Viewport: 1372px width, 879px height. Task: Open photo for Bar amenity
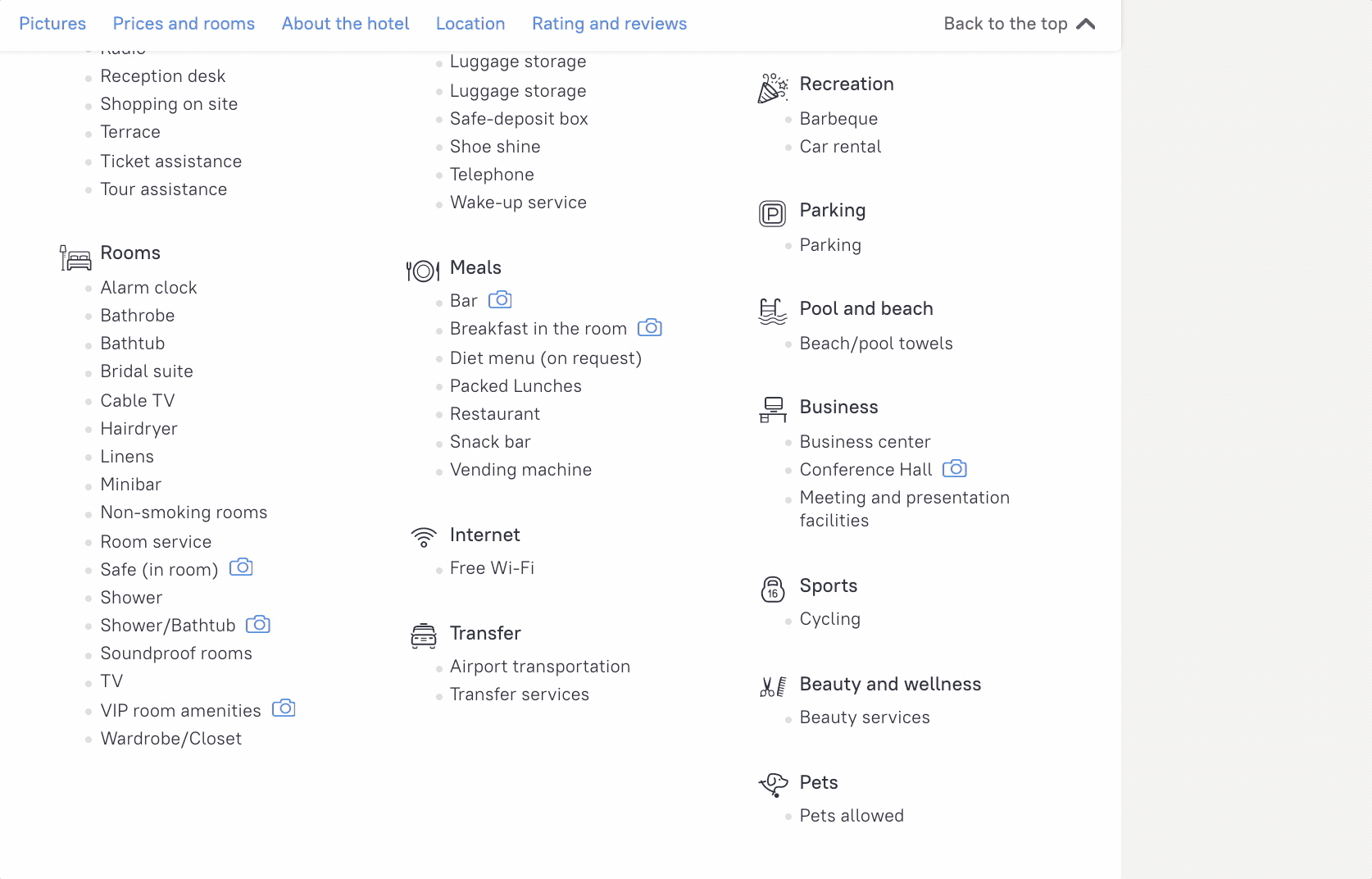(500, 300)
